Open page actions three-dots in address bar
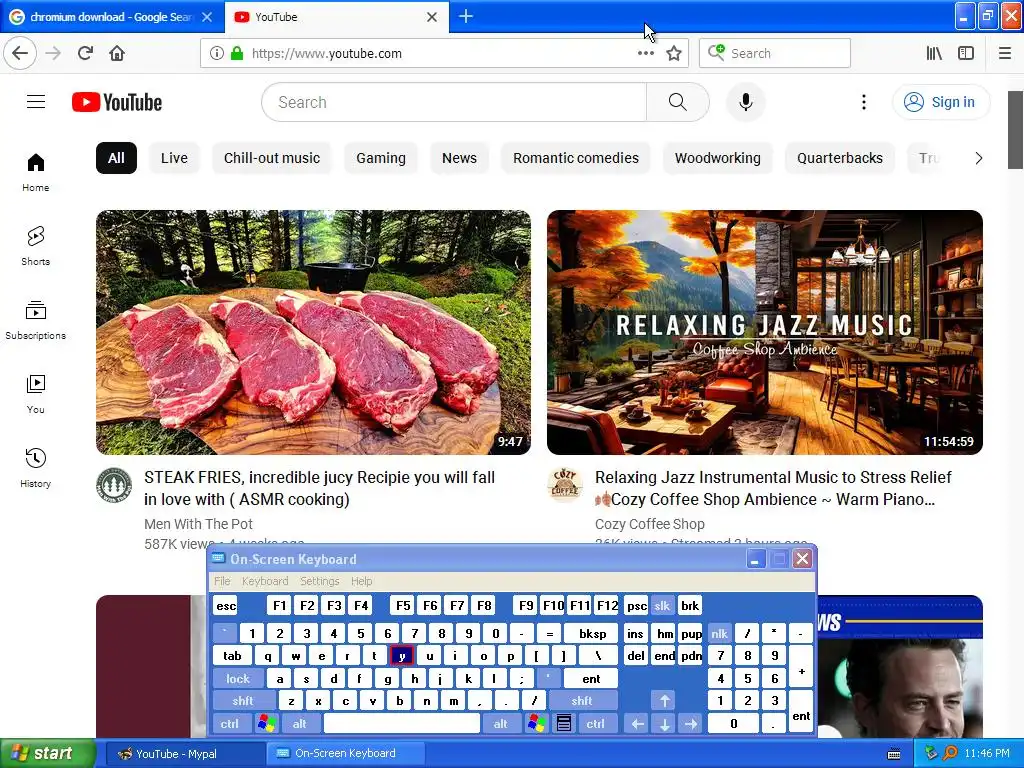This screenshot has height=768, width=1024. [645, 54]
